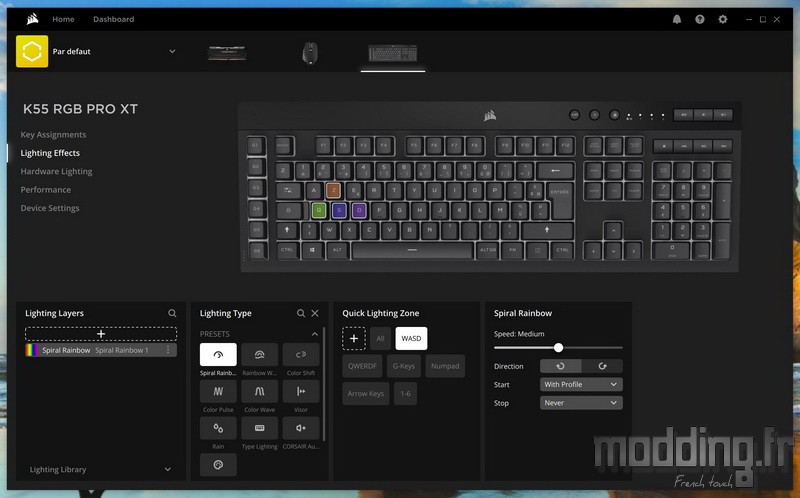800x498 pixels.
Task: Open Spiral Rainbow layer options menu
Action: point(168,350)
